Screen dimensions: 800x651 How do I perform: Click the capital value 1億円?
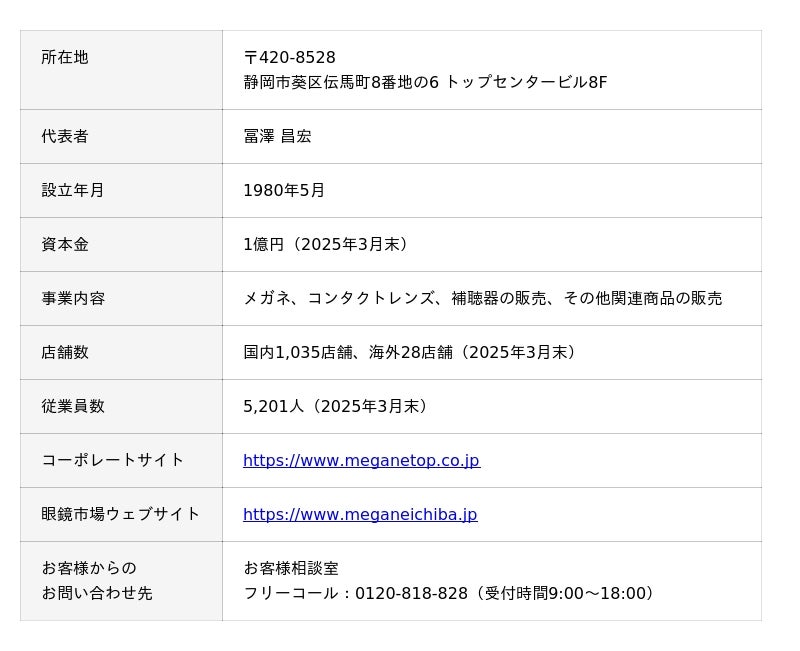click(263, 244)
